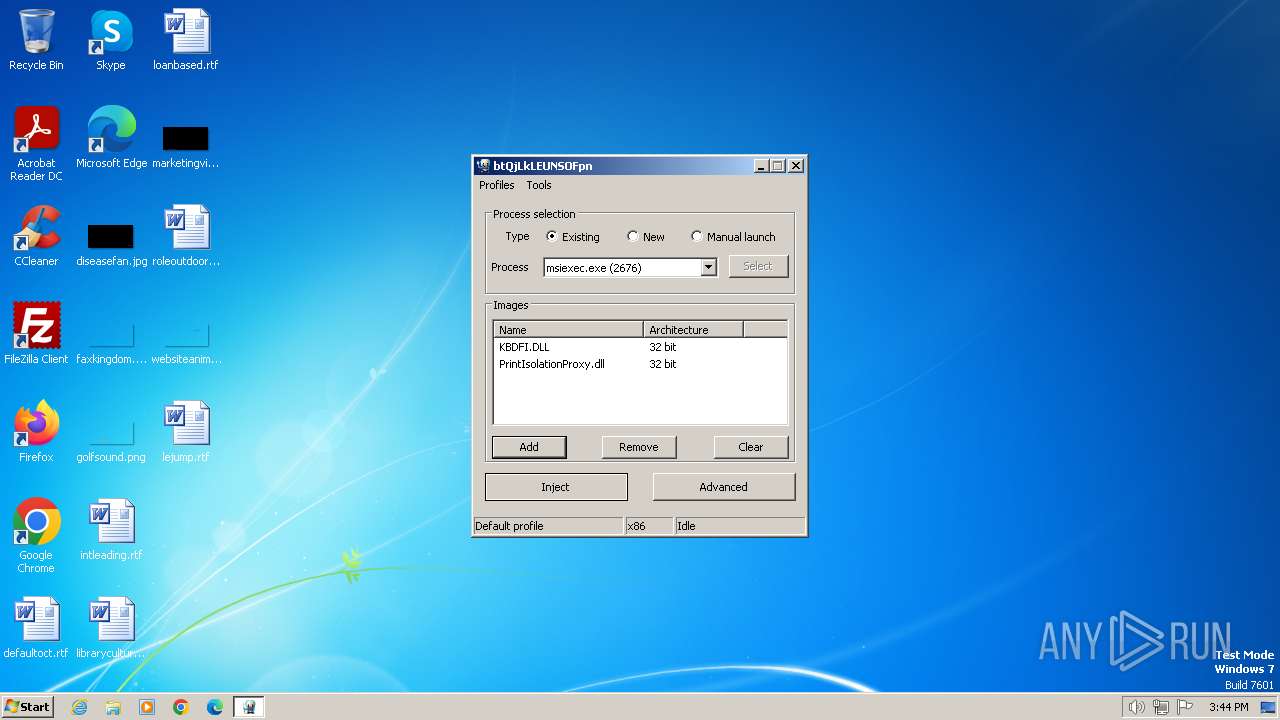Open the volume tray icon
Screen dimensions: 1280x720
click(1136, 707)
